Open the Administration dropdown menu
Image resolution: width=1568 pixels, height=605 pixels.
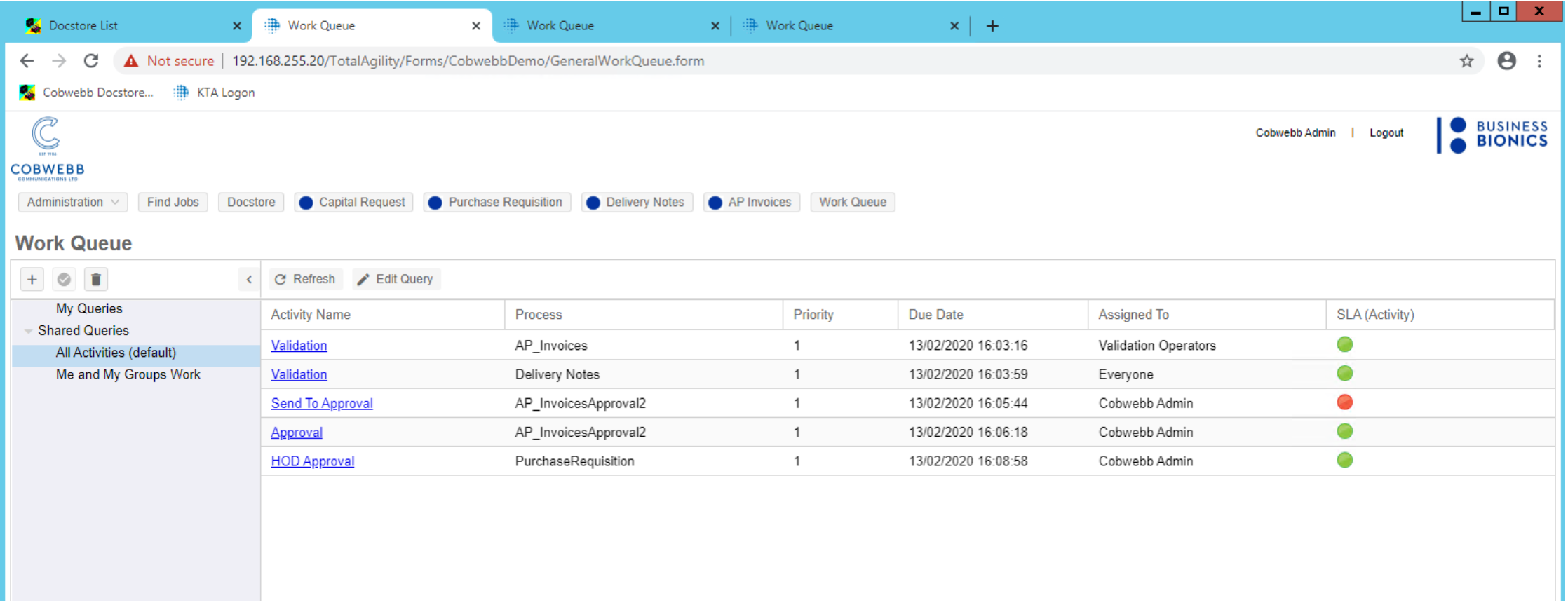(73, 203)
